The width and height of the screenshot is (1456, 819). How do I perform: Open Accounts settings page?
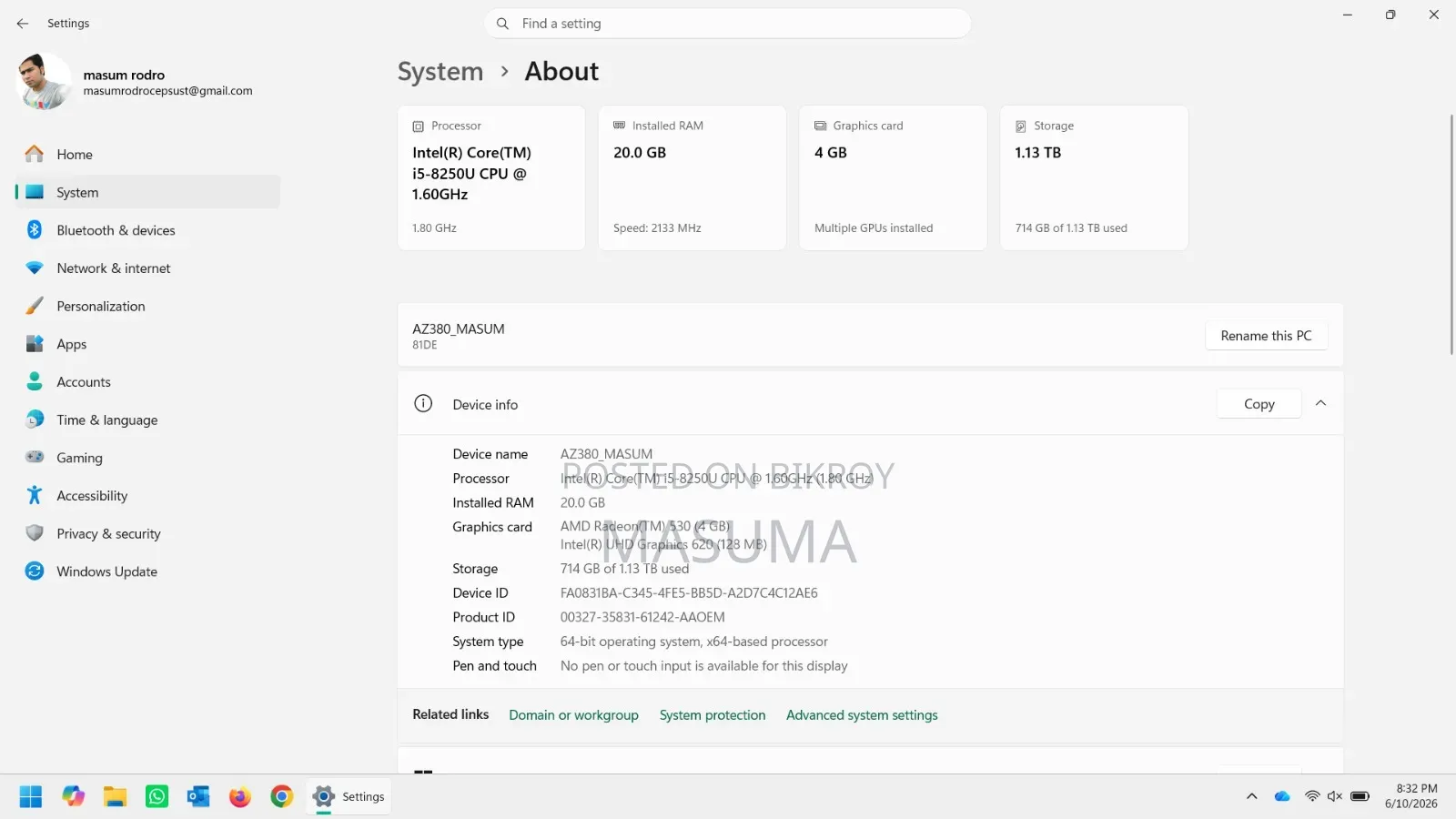click(x=147, y=382)
